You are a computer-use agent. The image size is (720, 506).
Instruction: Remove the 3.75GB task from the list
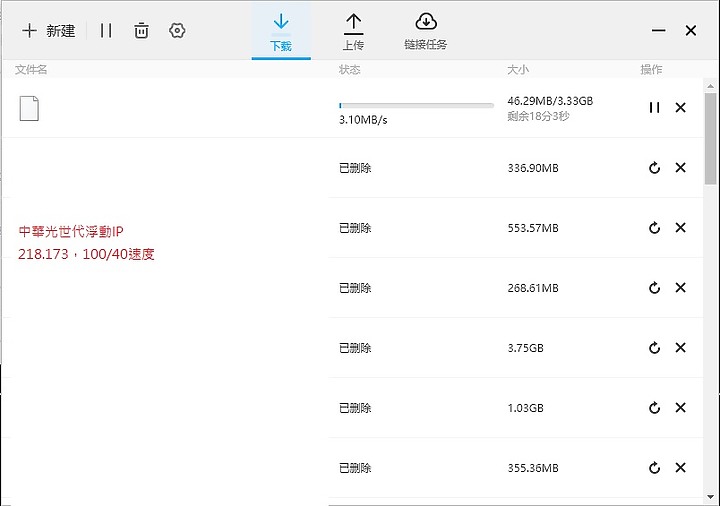click(681, 348)
